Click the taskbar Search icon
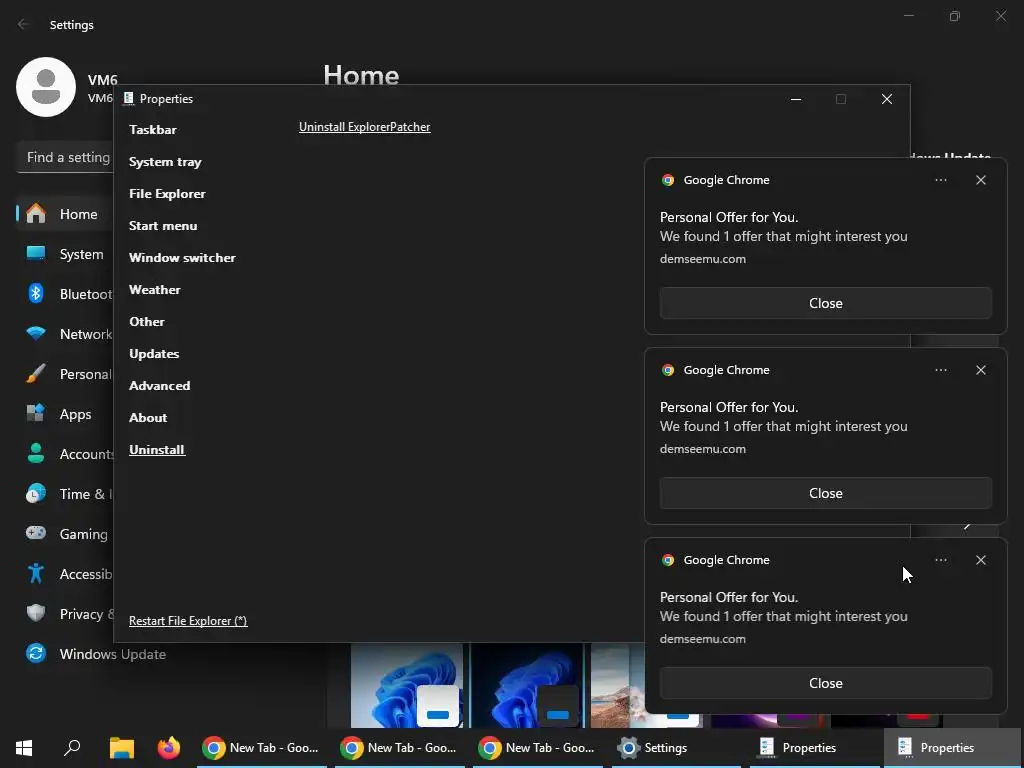1024x768 pixels. click(72, 748)
